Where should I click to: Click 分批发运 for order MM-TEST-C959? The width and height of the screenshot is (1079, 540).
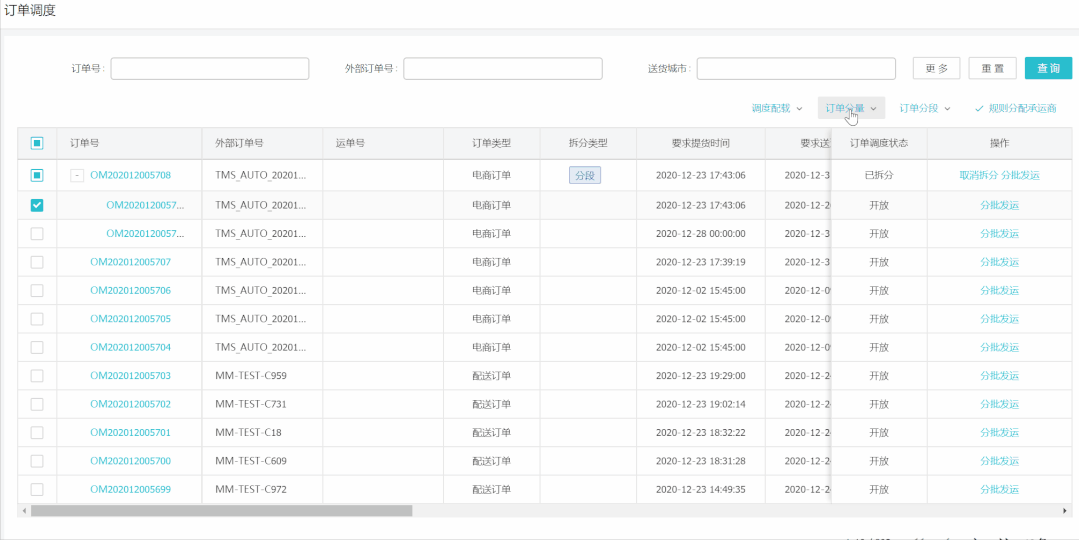(x=999, y=376)
